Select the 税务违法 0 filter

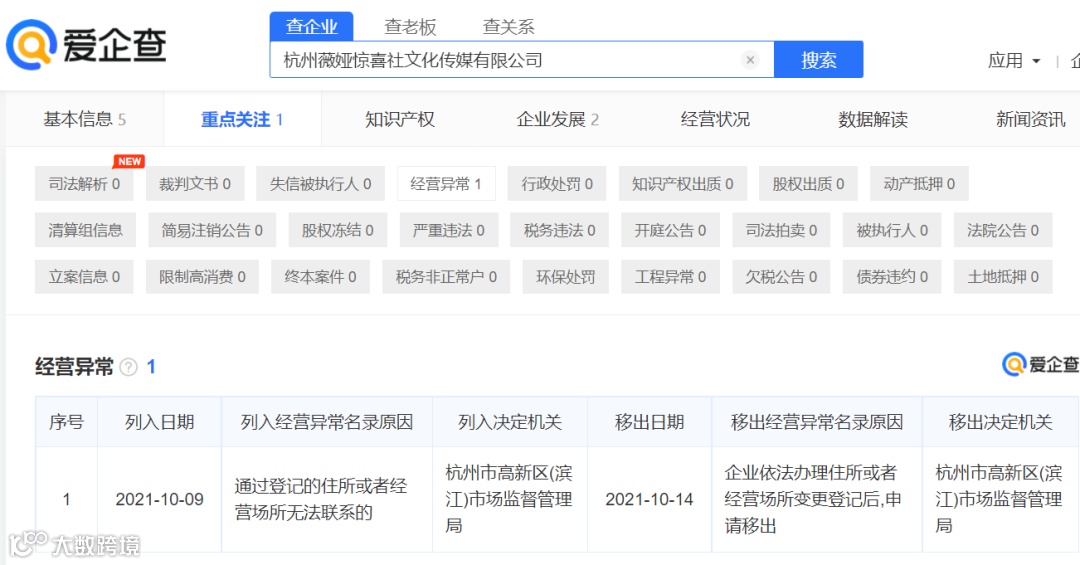coord(559,230)
